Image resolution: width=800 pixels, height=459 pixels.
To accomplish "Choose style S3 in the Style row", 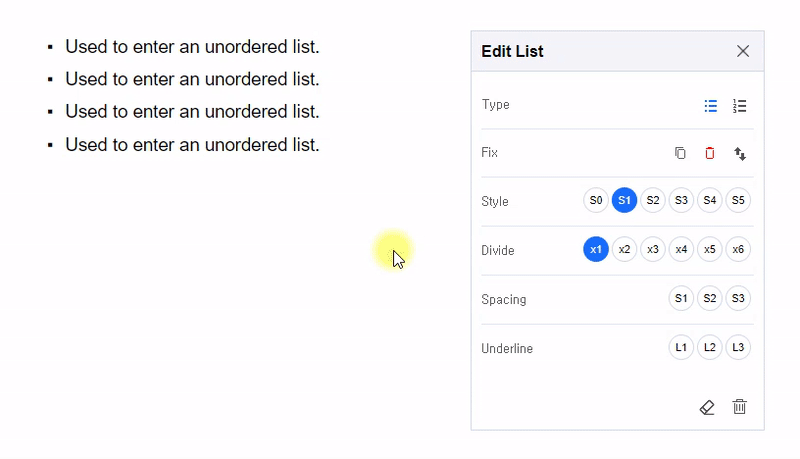I will [681, 200].
